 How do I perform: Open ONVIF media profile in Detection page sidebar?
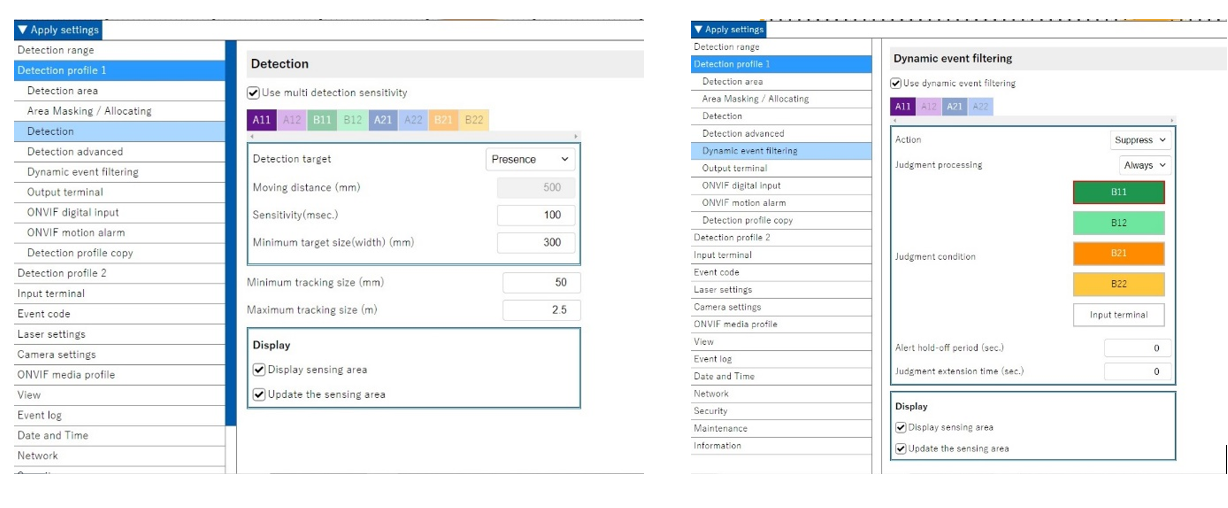pyautogui.click(x=120, y=375)
